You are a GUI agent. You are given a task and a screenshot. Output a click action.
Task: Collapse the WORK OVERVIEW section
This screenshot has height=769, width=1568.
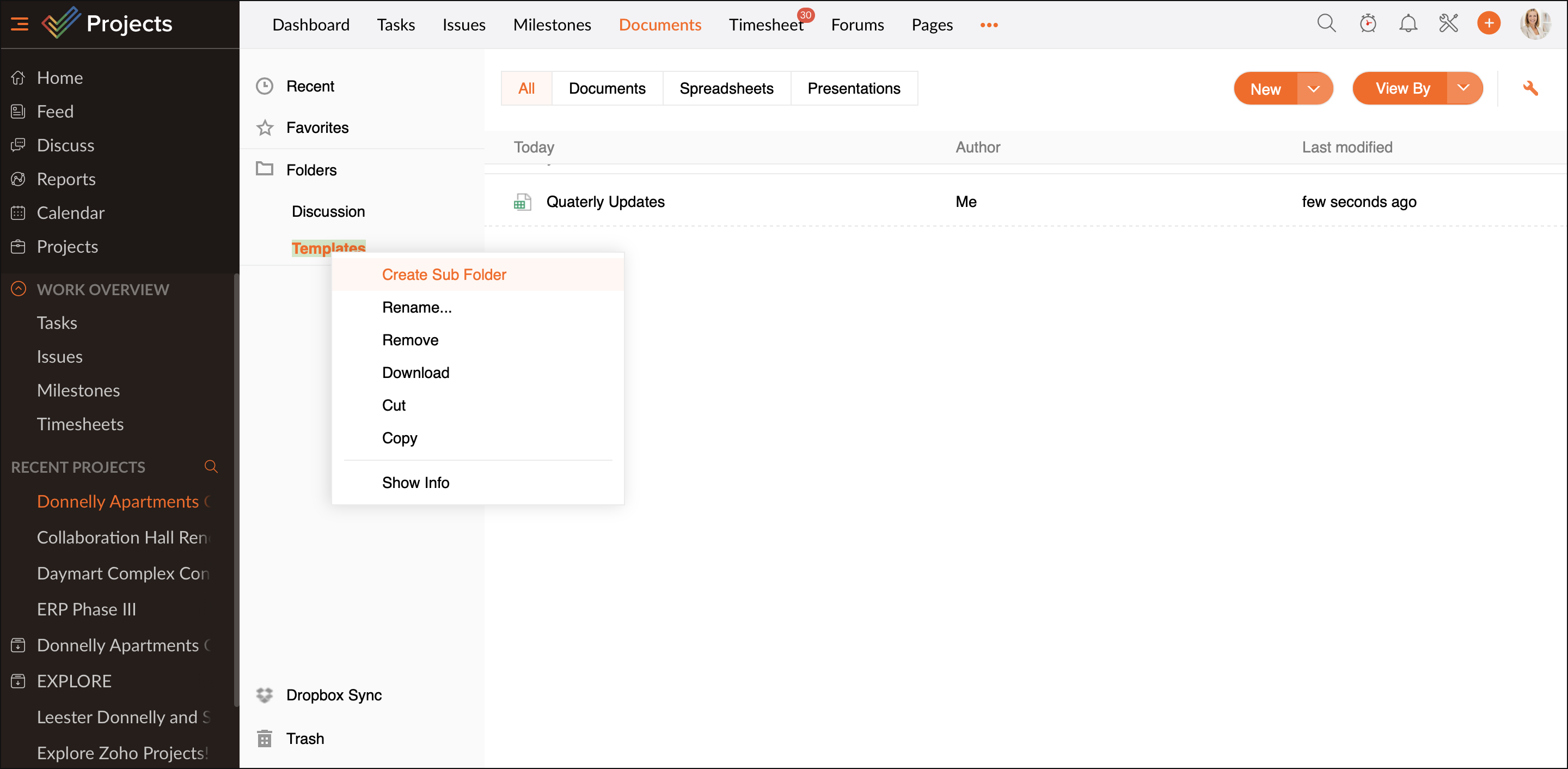(x=19, y=289)
